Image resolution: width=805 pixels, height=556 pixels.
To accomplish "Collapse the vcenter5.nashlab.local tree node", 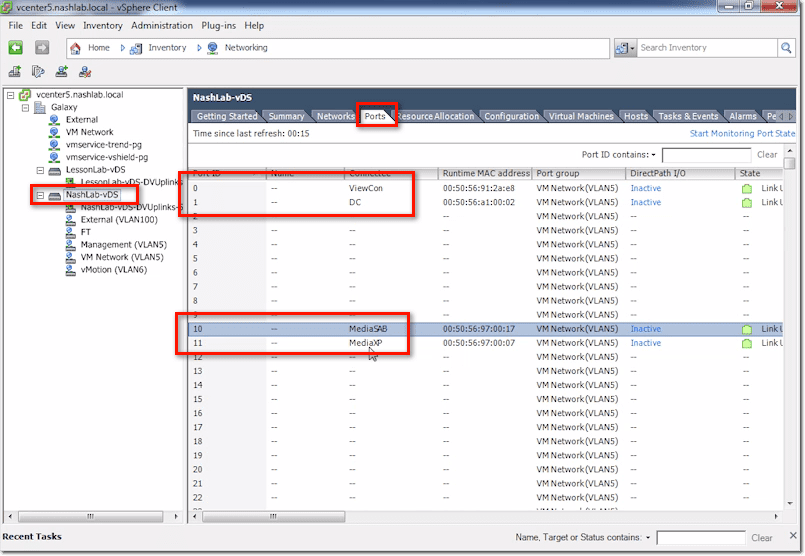I will click(x=10, y=95).
